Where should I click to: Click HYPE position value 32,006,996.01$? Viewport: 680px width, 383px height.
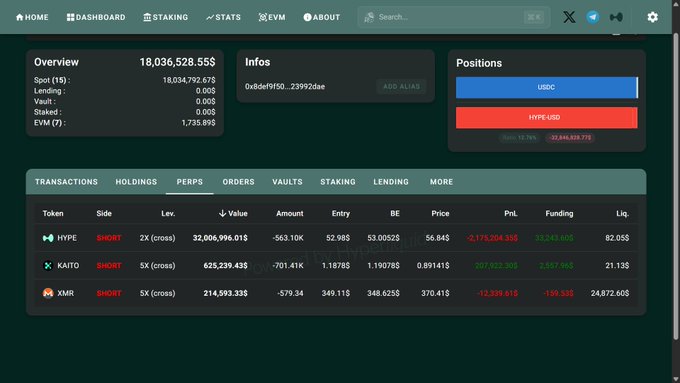click(x=220, y=238)
